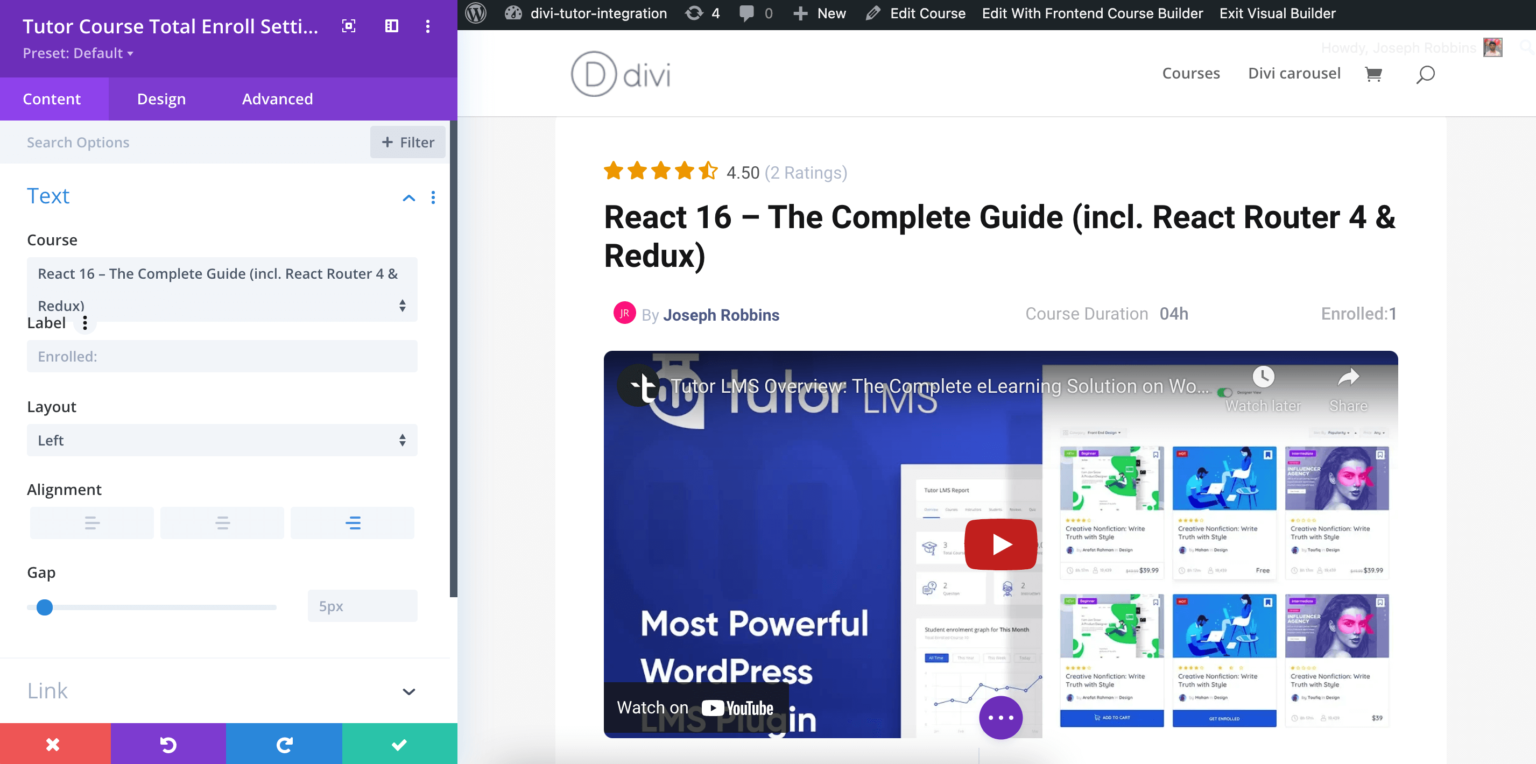Select right text alignment option

[x=352, y=523]
